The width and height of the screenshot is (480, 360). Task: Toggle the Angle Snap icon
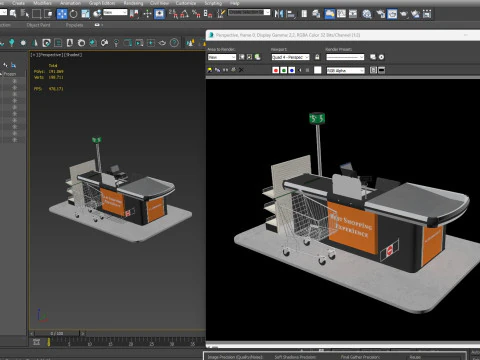tap(184, 14)
